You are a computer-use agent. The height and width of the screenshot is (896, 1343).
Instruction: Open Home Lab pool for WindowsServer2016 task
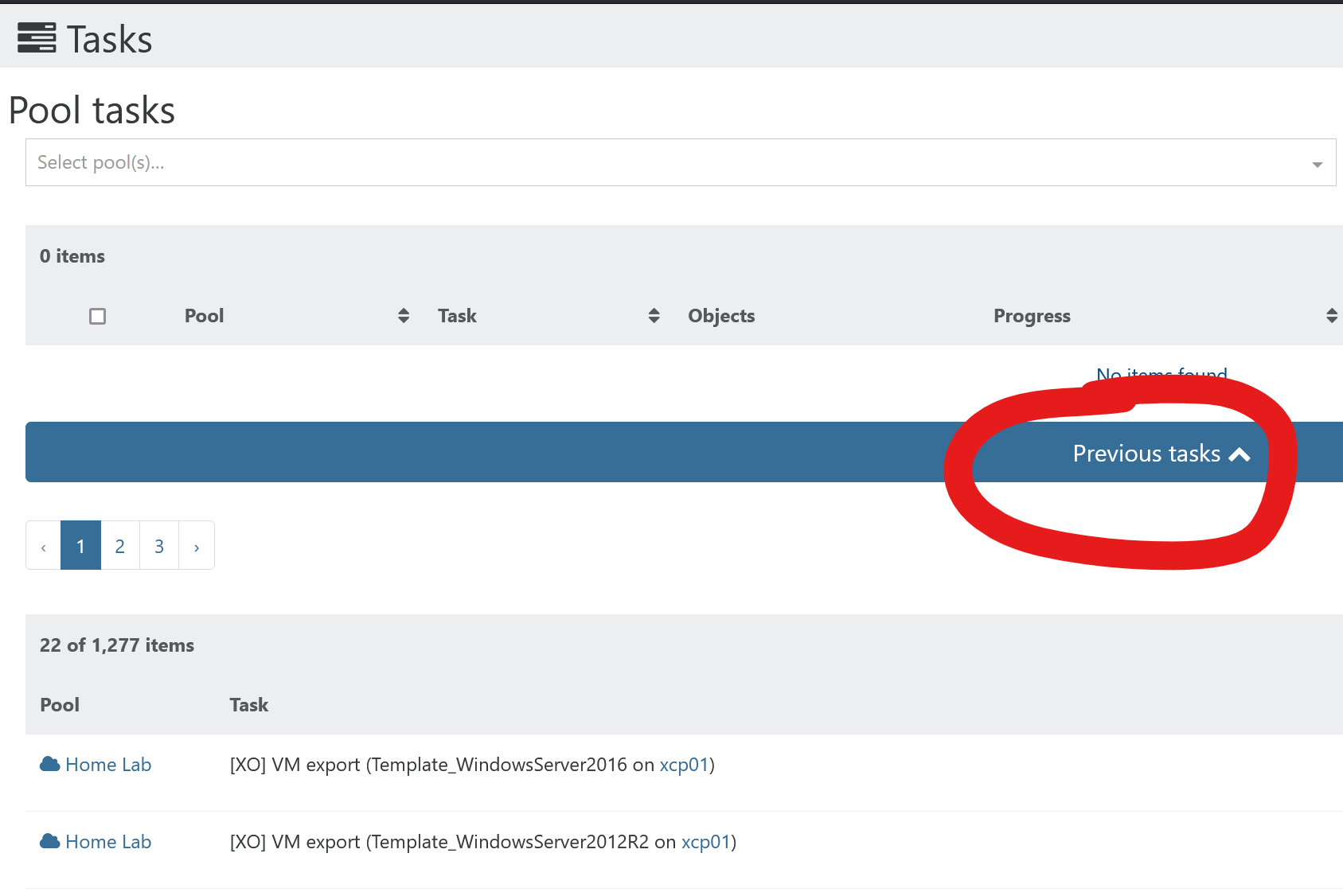point(108,765)
